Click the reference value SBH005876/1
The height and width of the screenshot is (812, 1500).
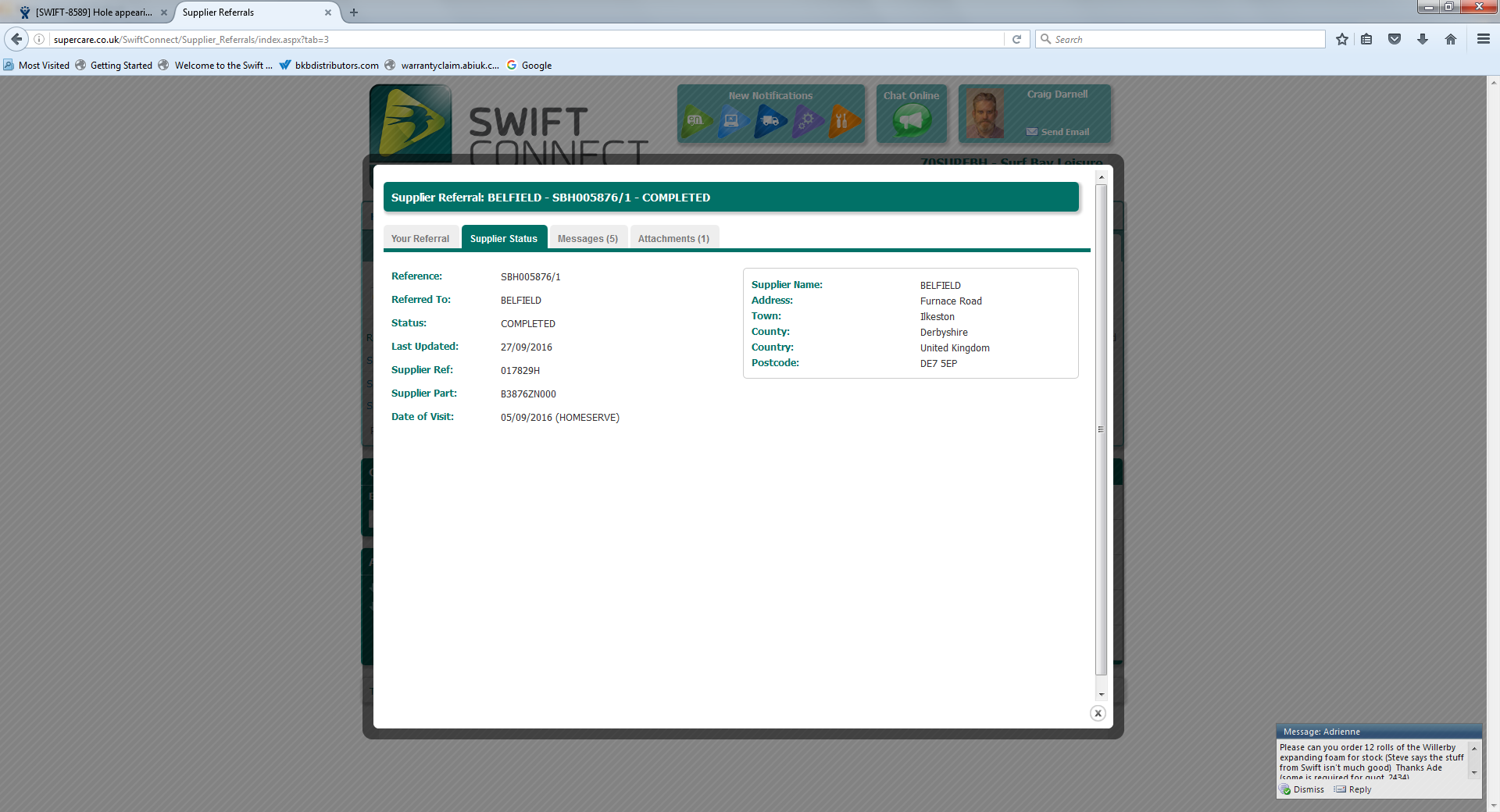[x=530, y=277]
